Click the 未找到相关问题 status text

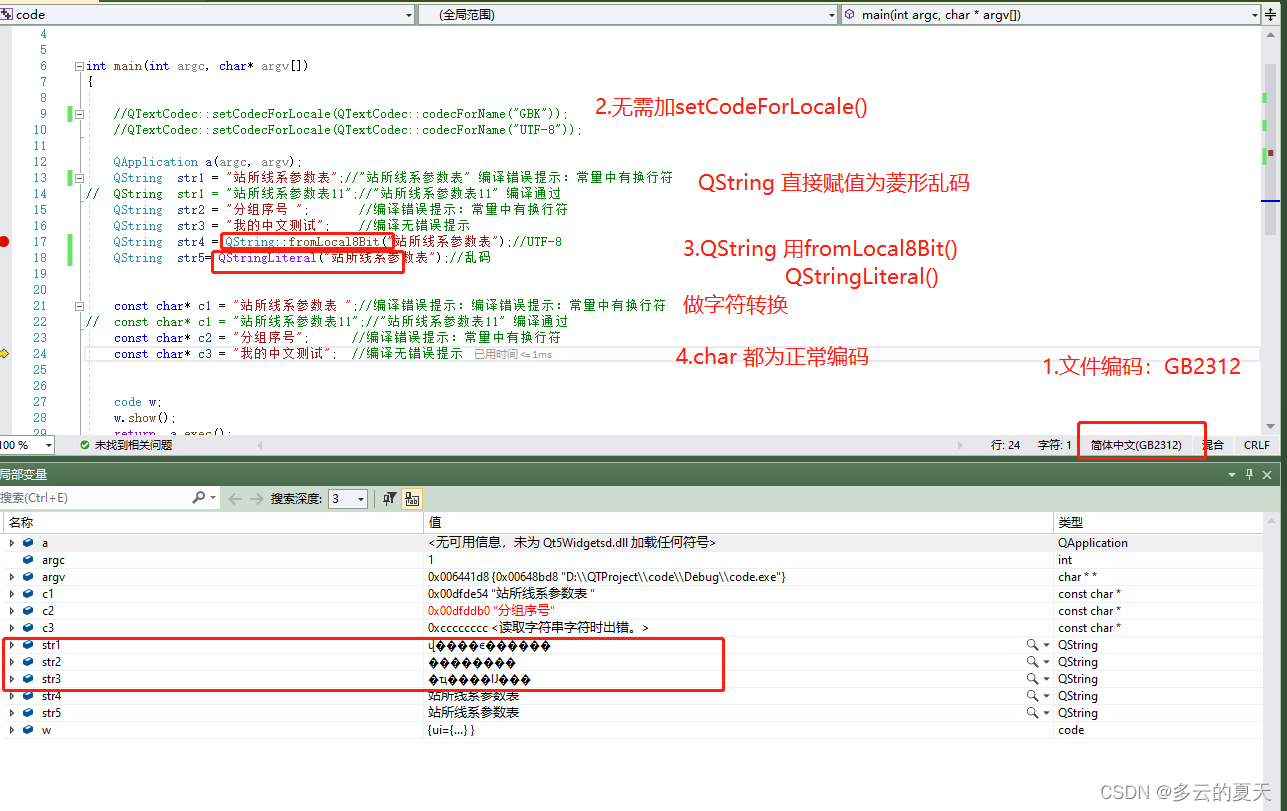[x=133, y=445]
